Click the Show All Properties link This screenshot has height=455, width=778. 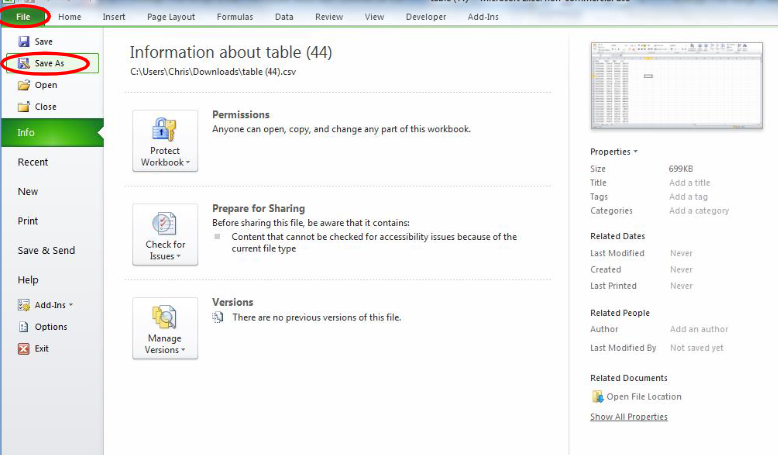point(628,417)
